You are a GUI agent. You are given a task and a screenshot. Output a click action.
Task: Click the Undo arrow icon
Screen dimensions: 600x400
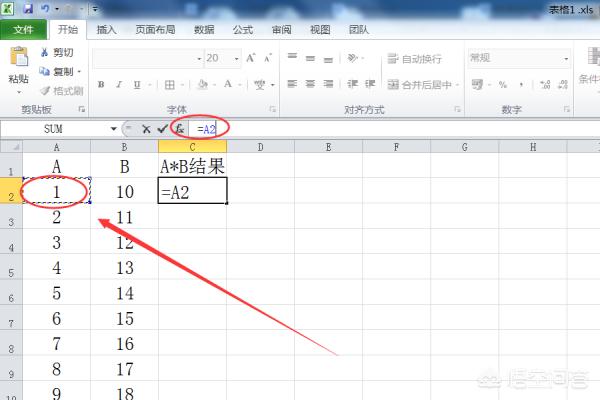(x=46, y=8)
